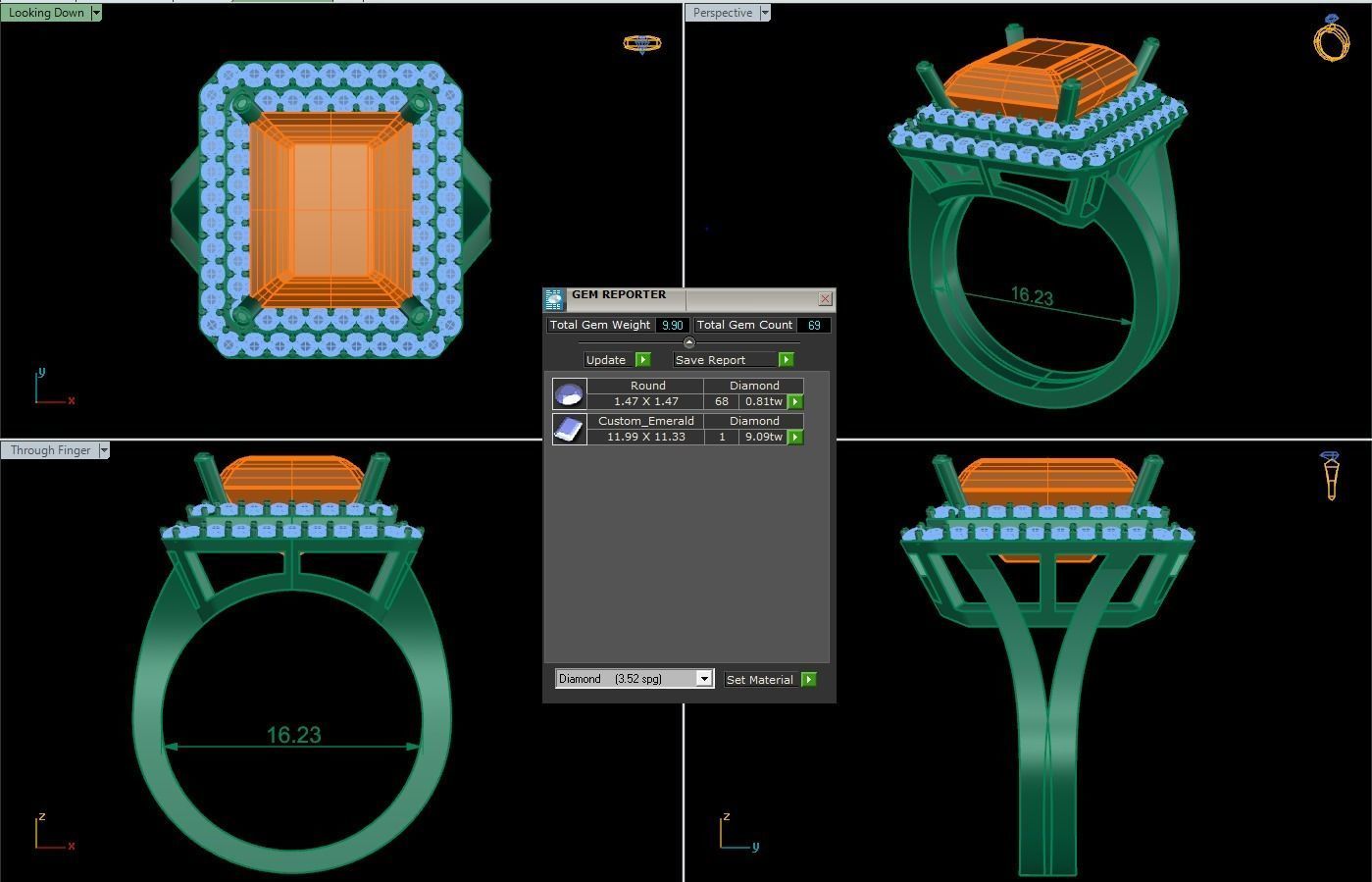Click the Through Finger viewport label

[50, 450]
